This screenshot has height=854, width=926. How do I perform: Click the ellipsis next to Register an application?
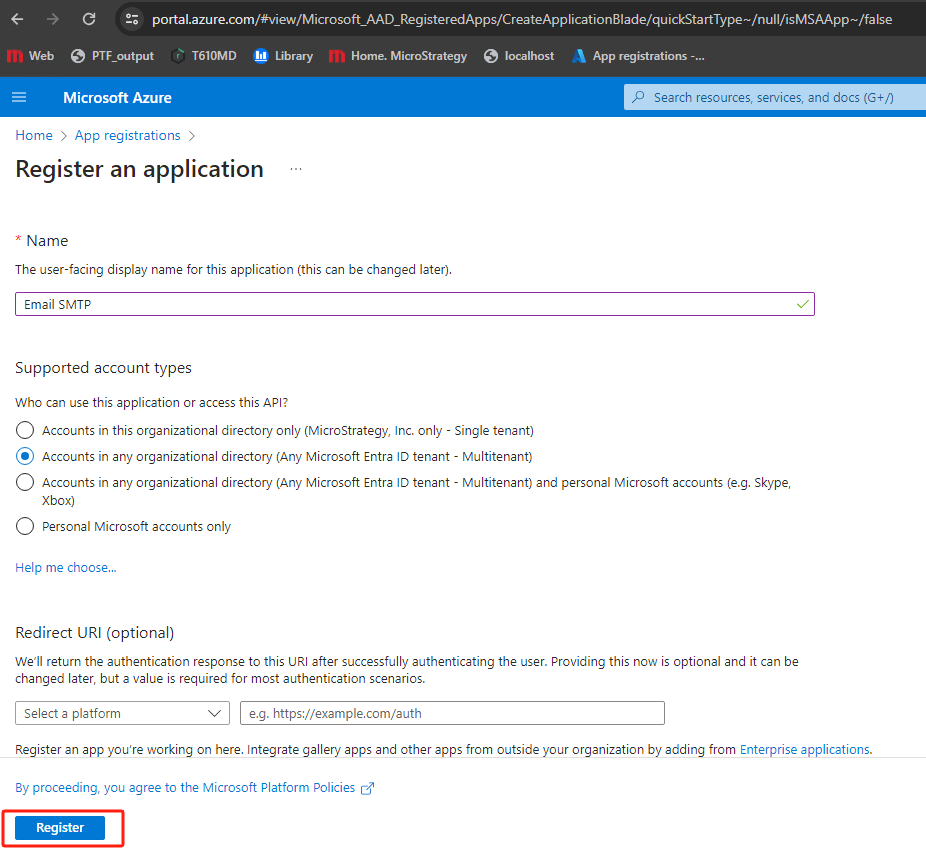296,169
